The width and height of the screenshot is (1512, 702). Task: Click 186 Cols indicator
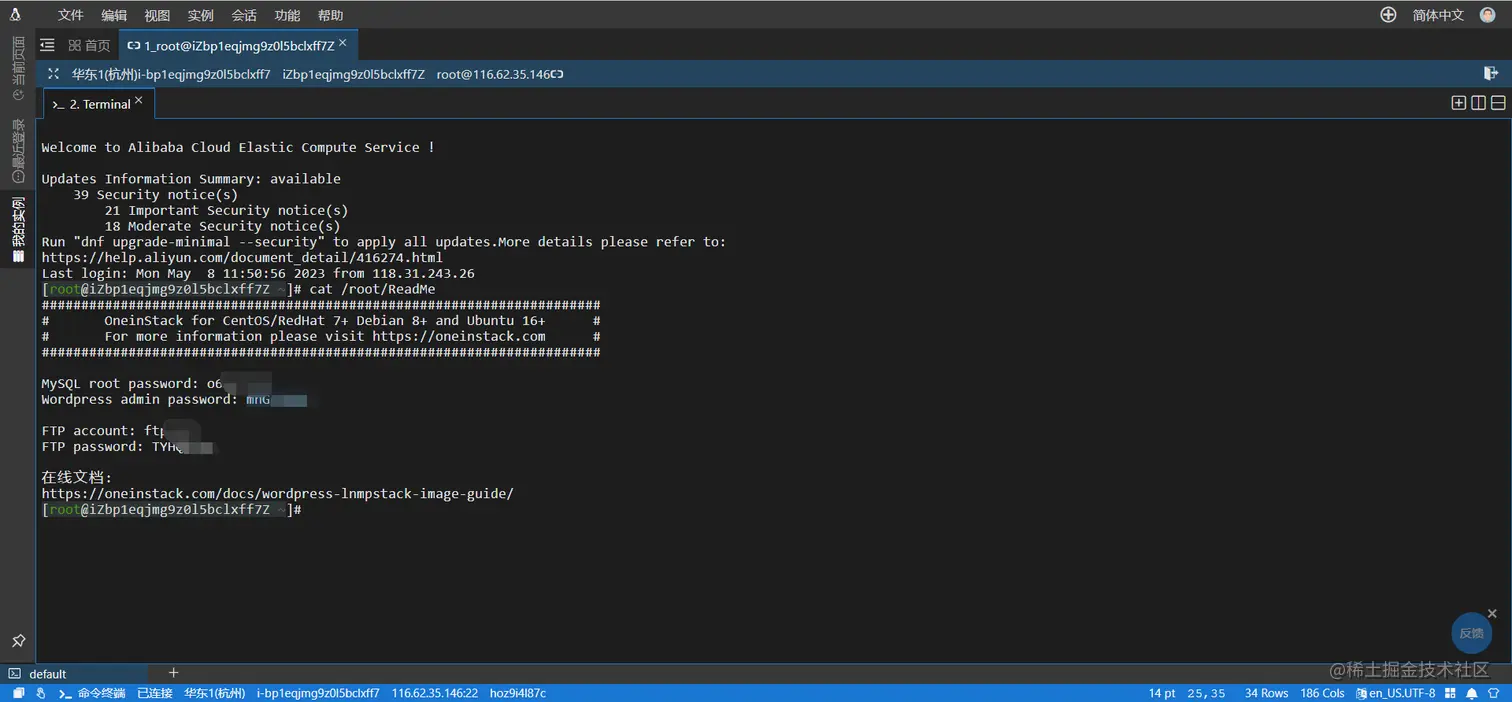coord(1323,693)
